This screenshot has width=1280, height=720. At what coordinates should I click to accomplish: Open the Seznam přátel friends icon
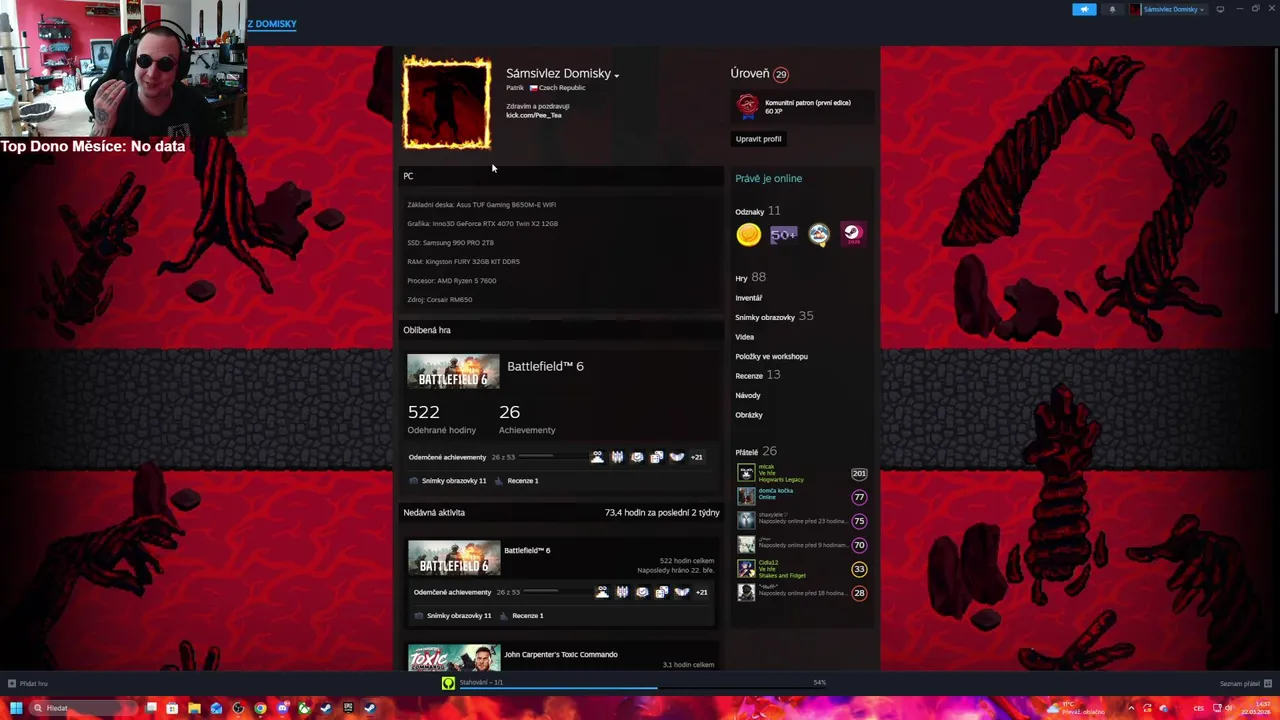(1266, 684)
